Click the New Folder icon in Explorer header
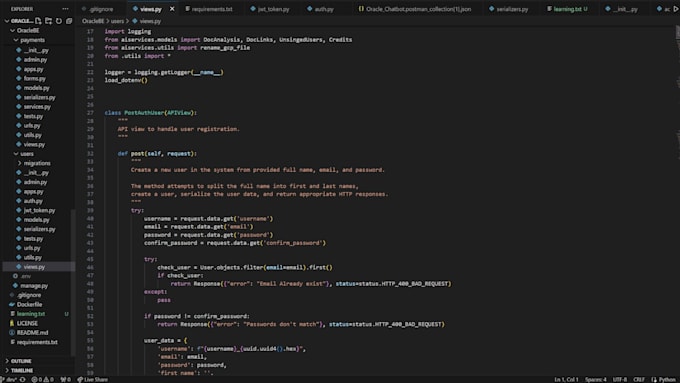 pyautogui.click(x=48, y=21)
